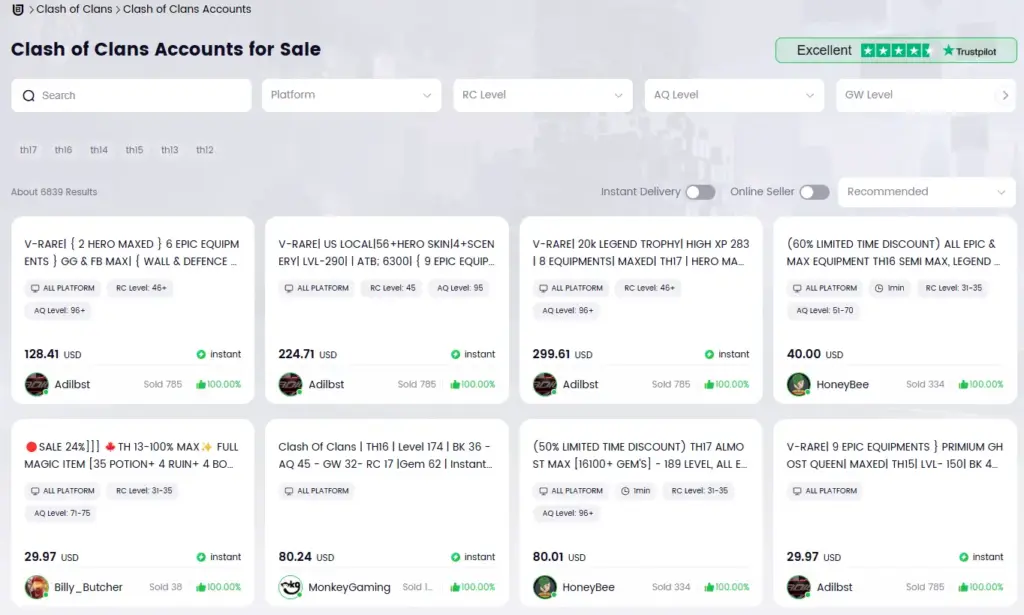Select the th14 filter tag
1024x615 pixels.
[99, 150]
